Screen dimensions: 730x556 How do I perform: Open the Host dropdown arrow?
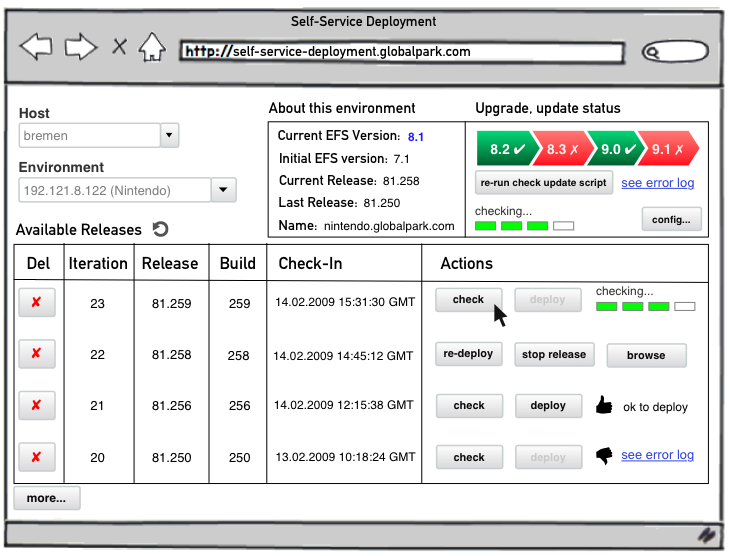point(169,135)
